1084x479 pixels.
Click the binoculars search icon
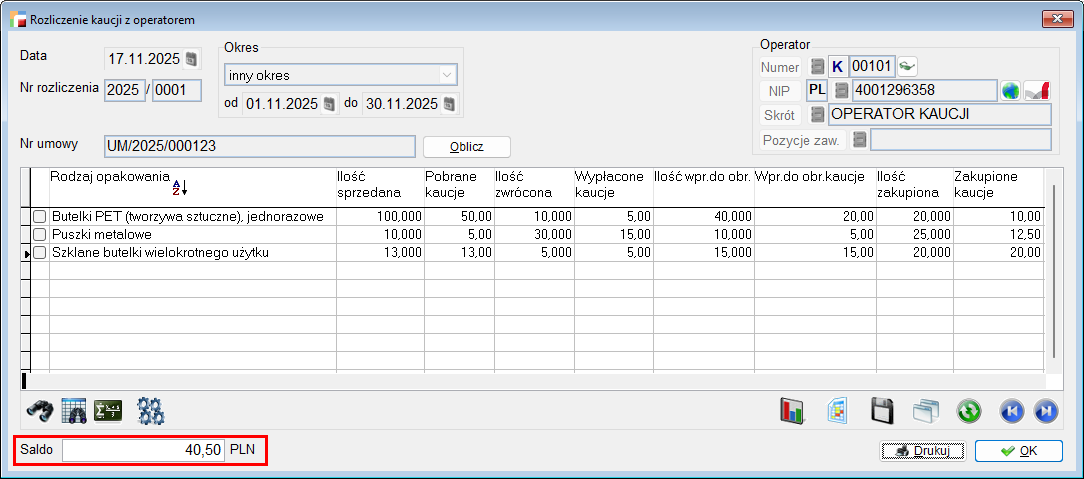(x=39, y=411)
